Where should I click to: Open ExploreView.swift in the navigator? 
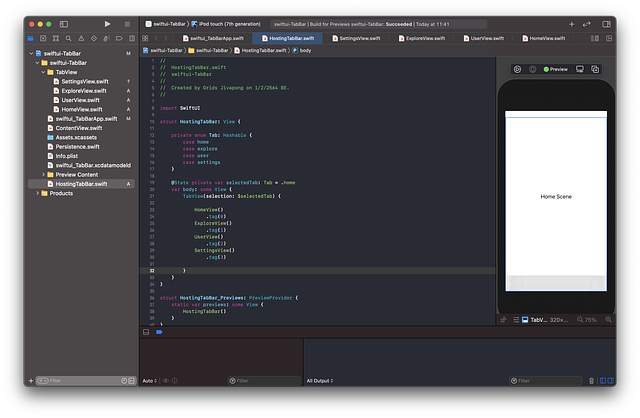pos(80,91)
